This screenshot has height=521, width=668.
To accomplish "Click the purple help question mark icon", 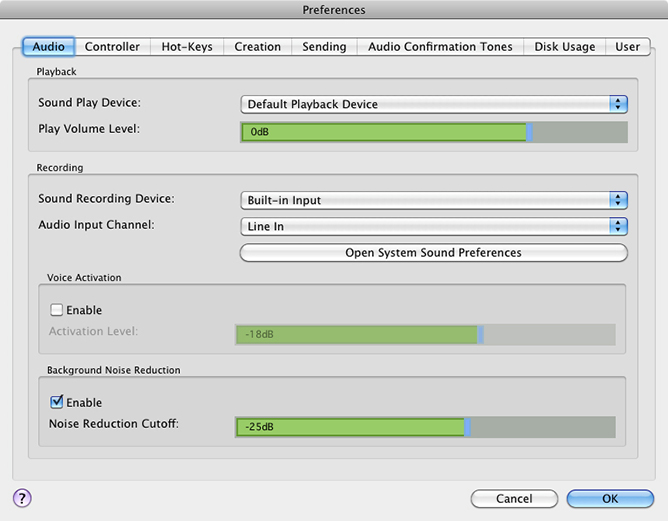I will pos(22,498).
